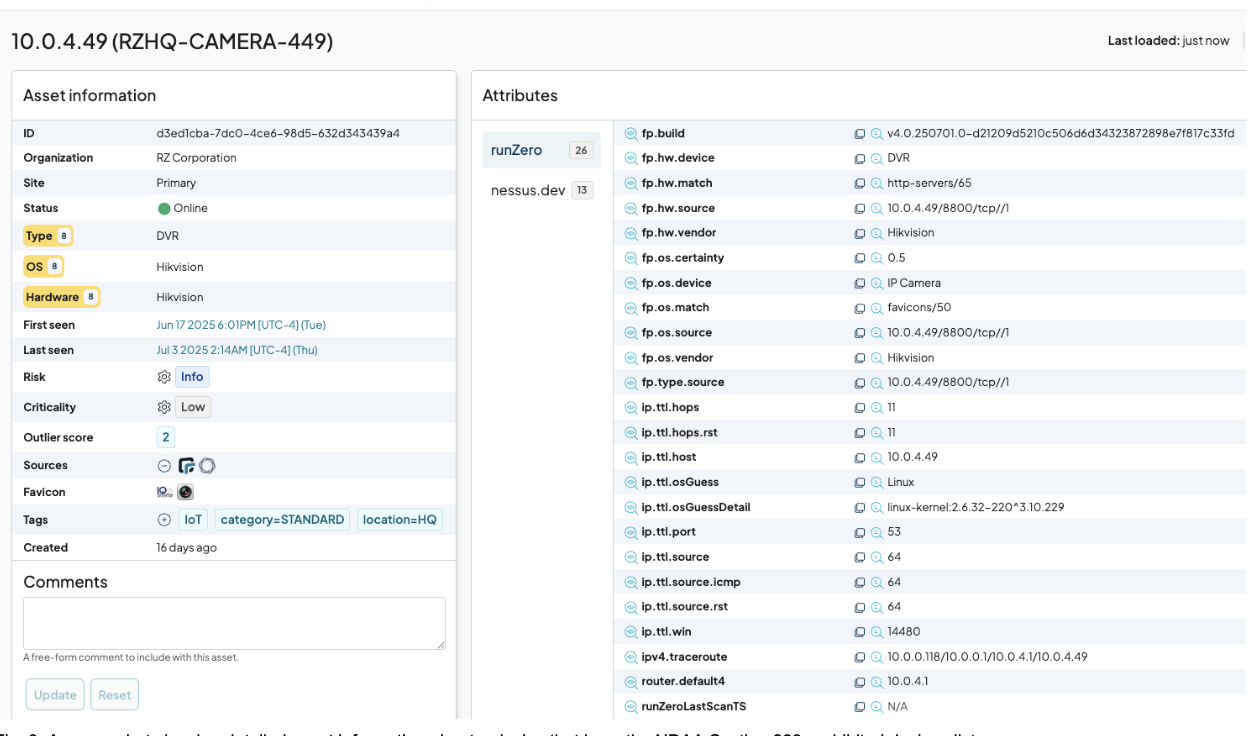1250x736 pixels.
Task: Copy the fp.build value with the copy icon
Action: 859,134
